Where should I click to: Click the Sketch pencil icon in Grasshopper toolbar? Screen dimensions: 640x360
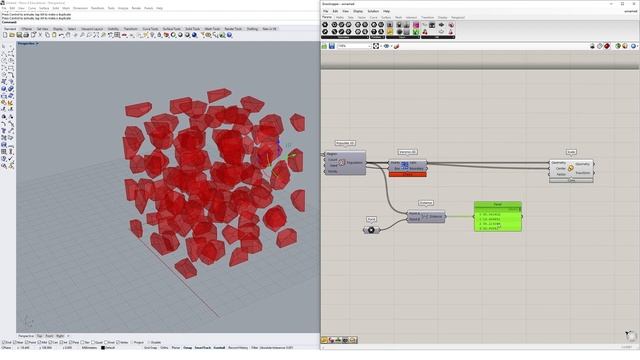[x=396, y=46]
